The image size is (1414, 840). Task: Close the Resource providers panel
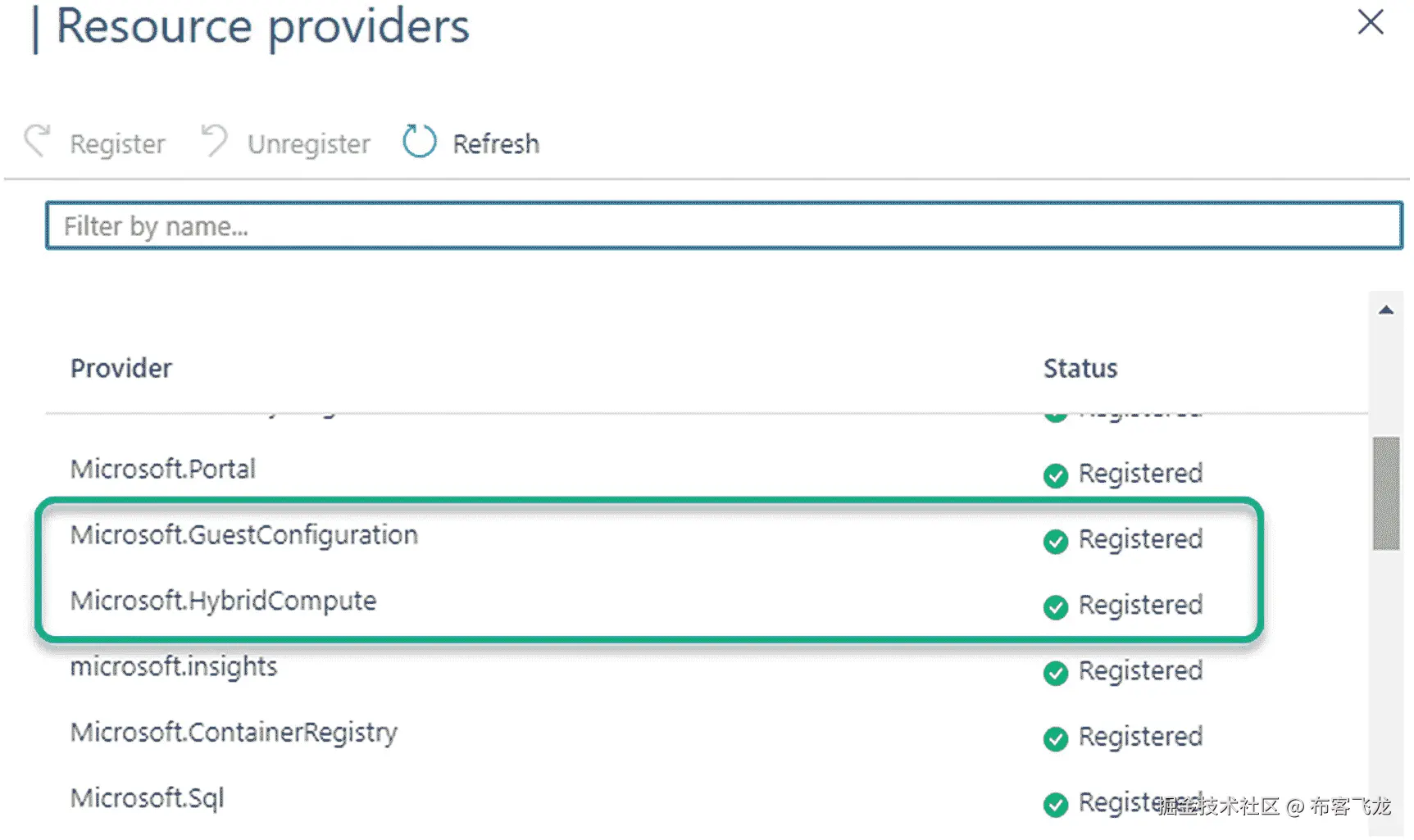pos(1371,22)
